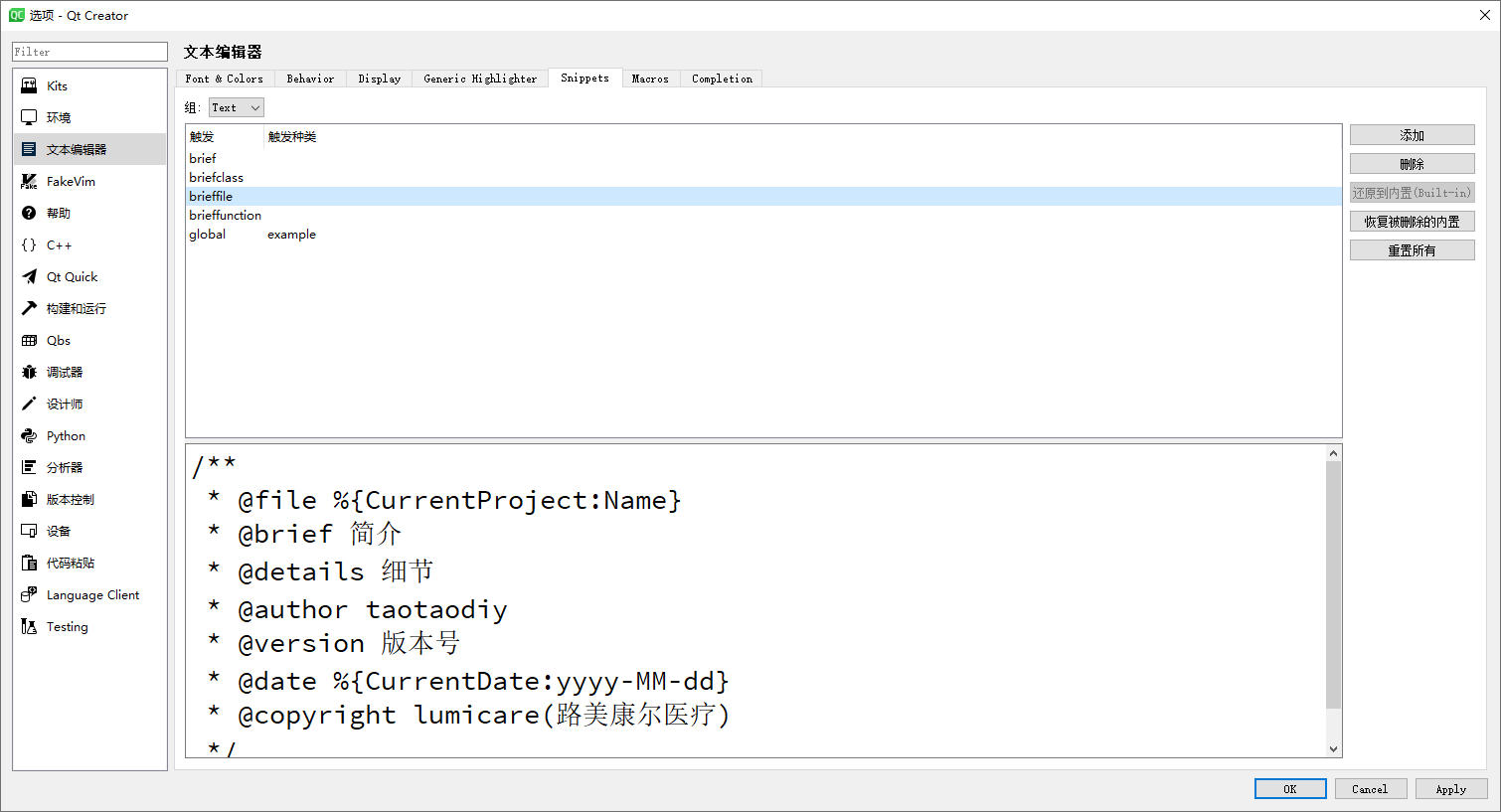Viewport: 1501px width, 812px height.
Task: Click the Qbs grid icon
Action: (x=29, y=340)
